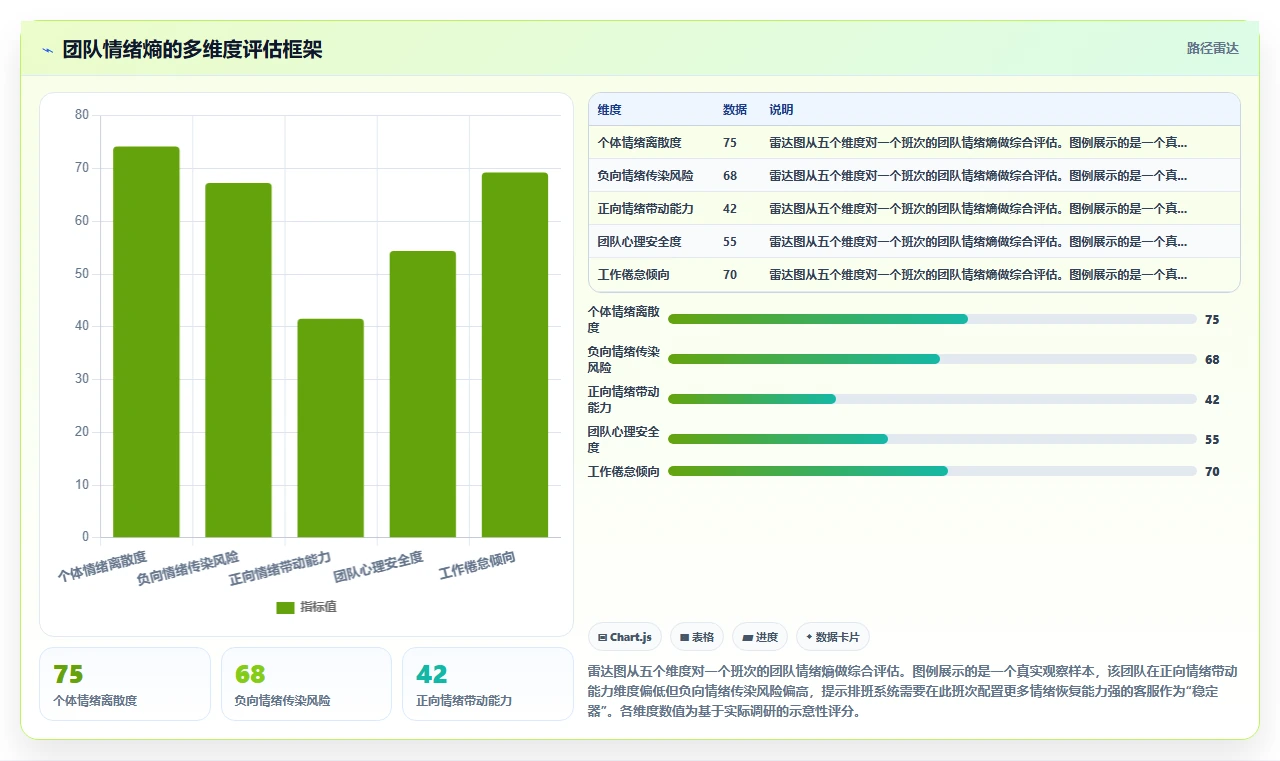Click the 工作倦怠倾向 x-axis label
1280x761 pixels.
[x=478, y=565]
